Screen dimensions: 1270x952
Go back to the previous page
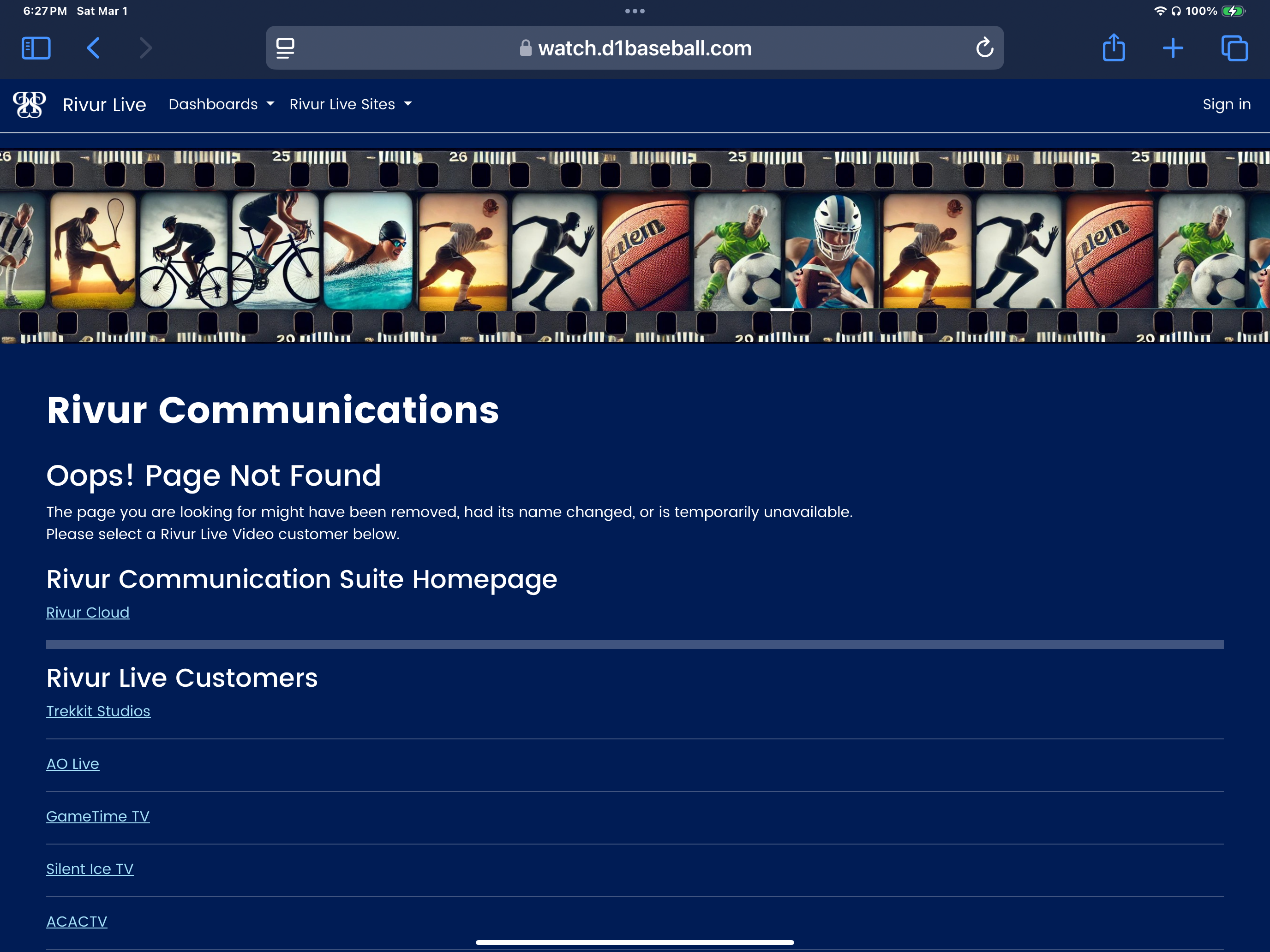pos(93,48)
